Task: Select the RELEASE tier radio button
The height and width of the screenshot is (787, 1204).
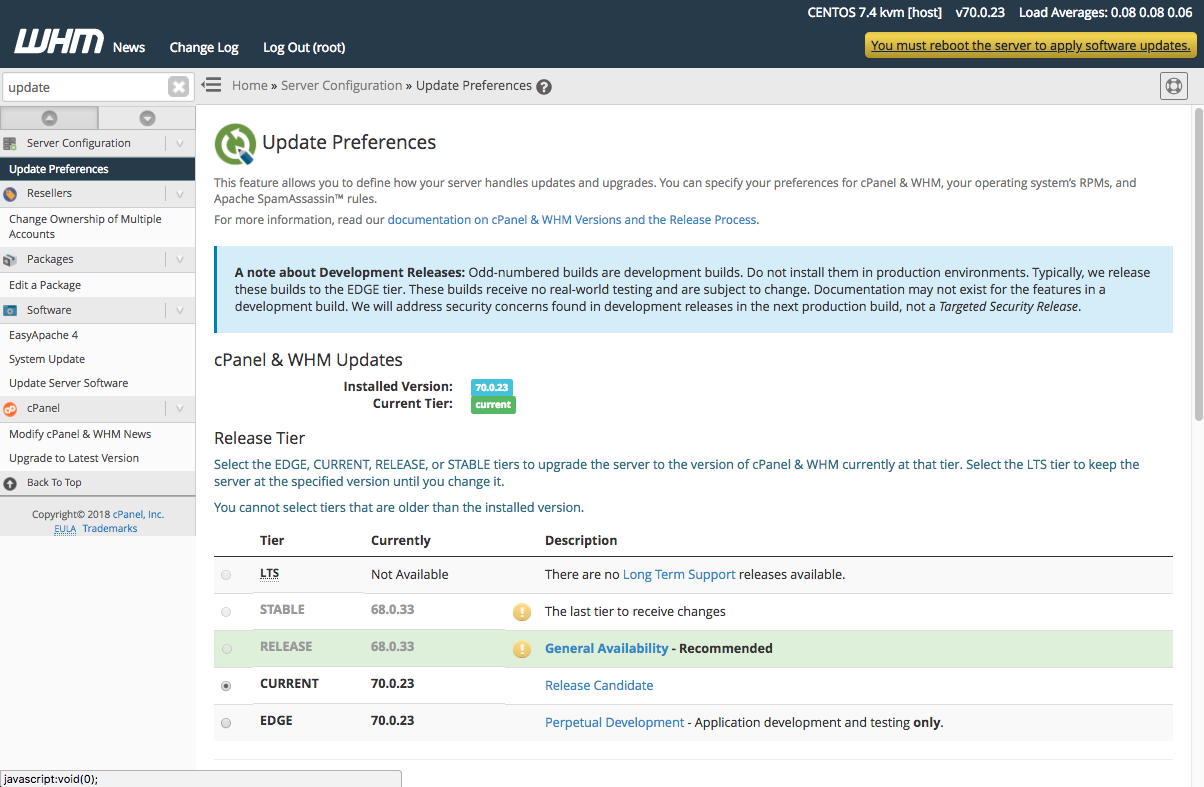Action: [226, 649]
